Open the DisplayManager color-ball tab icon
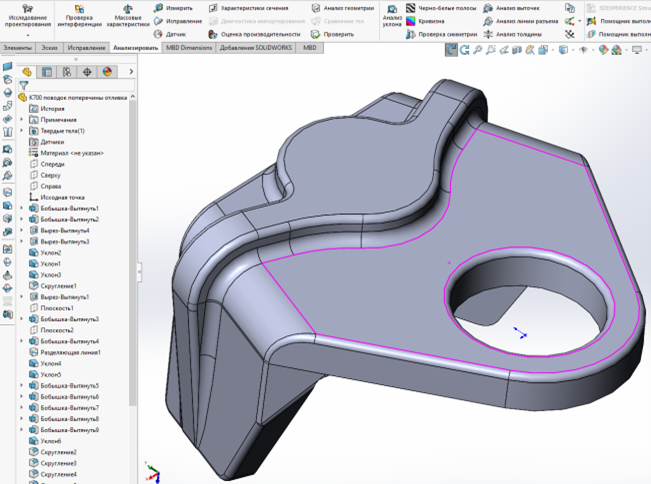651x484 pixels. click(106, 72)
